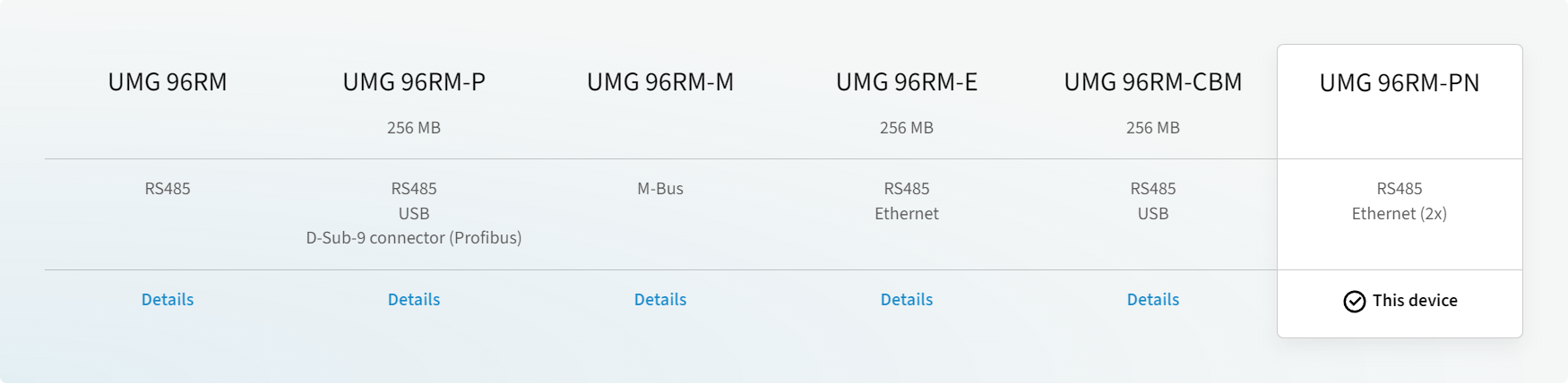Screen dimensions: 1568x384
Task: Click the M-Bus interface text
Action: 660,189
